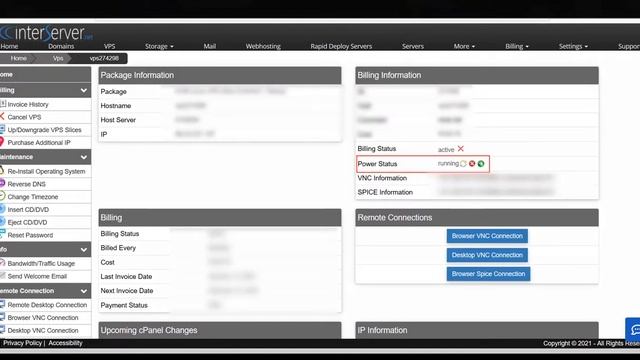
Task: Open the Billing dropdown in top navigation
Action: (x=517, y=47)
